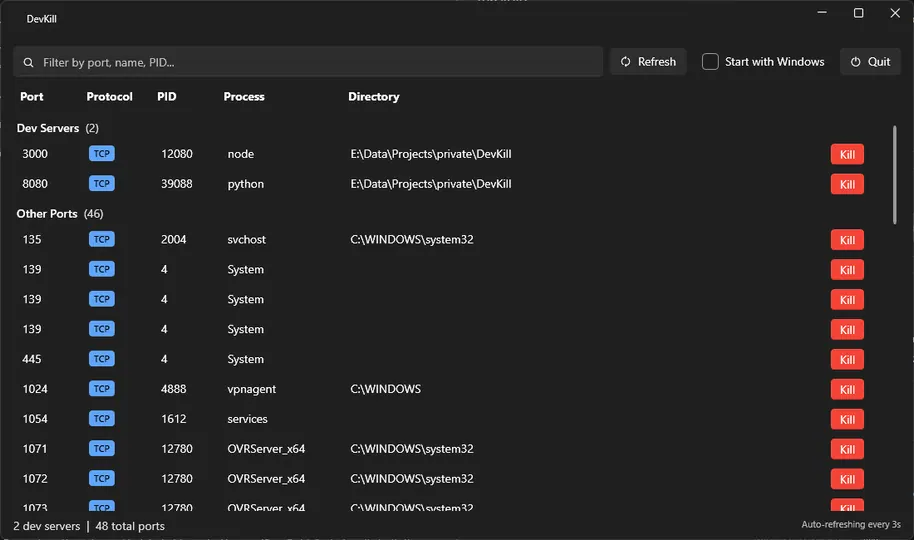Kill the python process on port 8080
The width and height of the screenshot is (914, 540).
[x=847, y=185]
